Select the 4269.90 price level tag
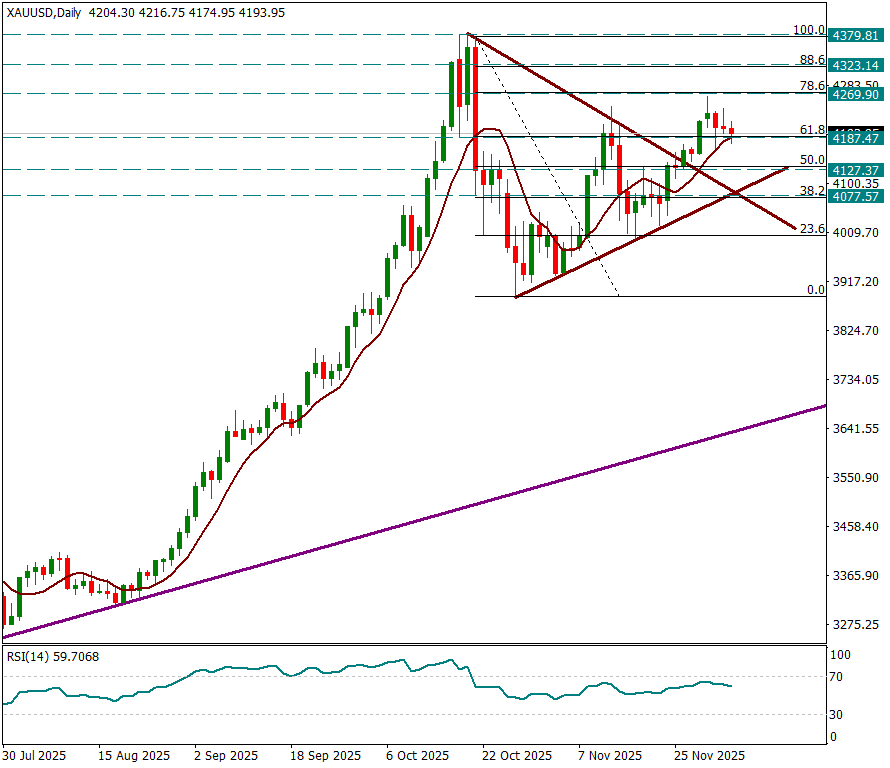The height and width of the screenshot is (768, 890). 855,94
